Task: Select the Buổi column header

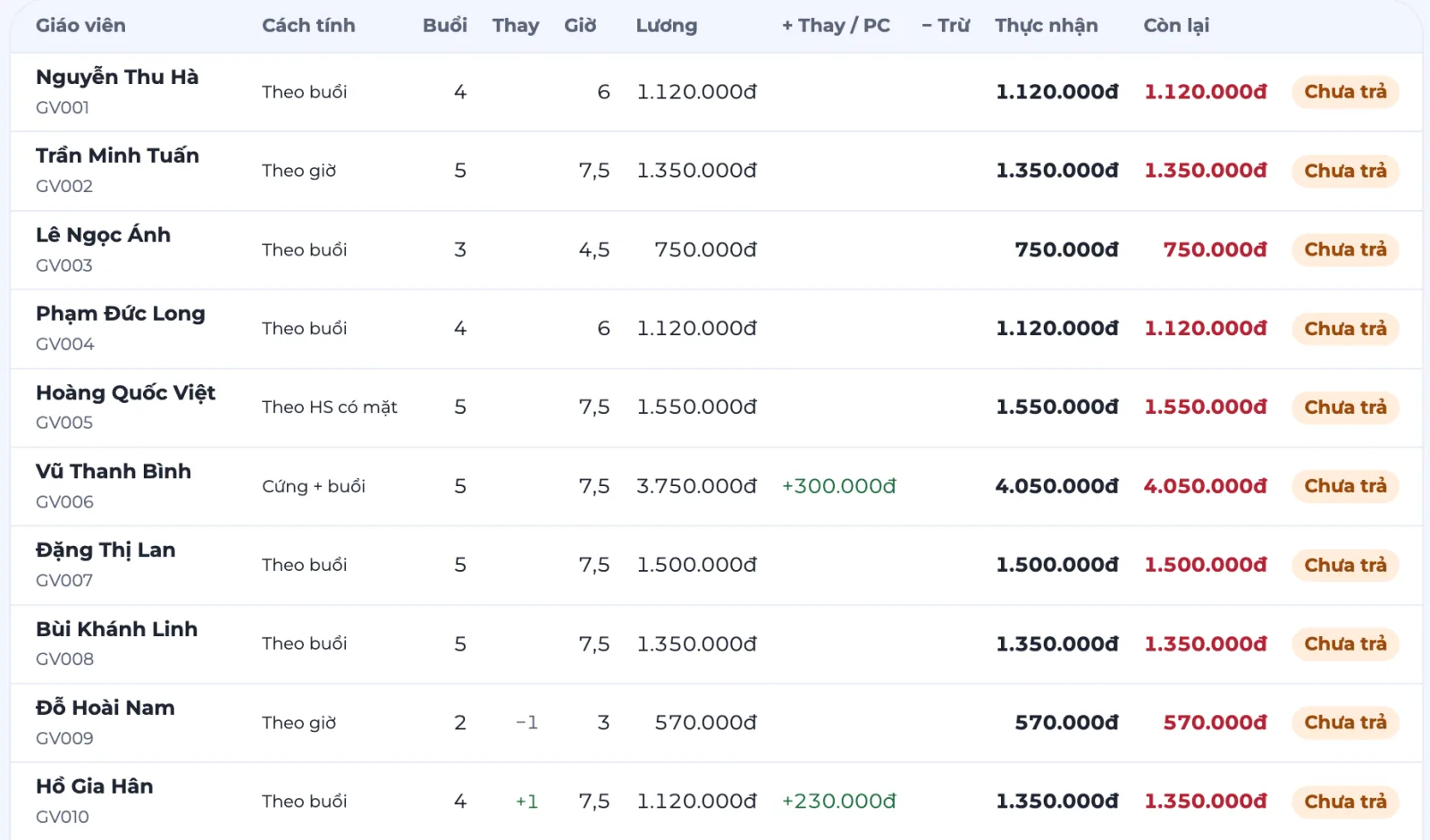Action: pyautogui.click(x=444, y=26)
